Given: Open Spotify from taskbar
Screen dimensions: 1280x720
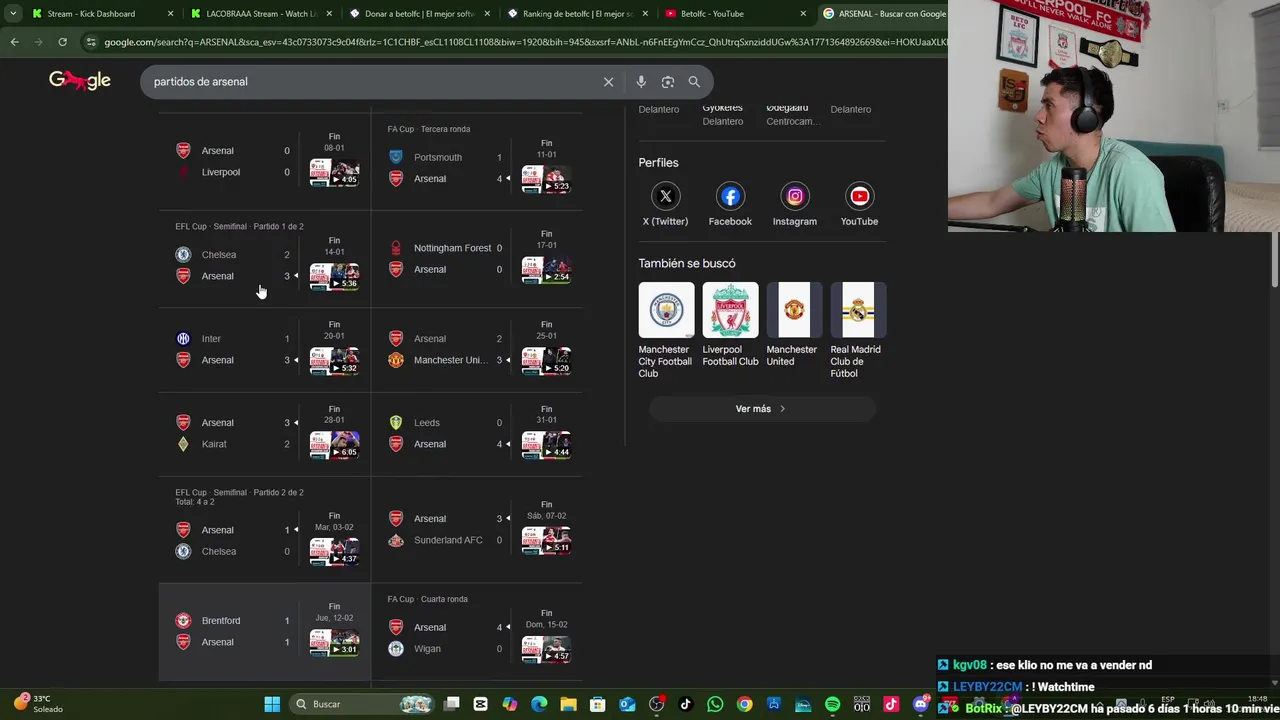Looking at the screenshot, I should coord(832,704).
